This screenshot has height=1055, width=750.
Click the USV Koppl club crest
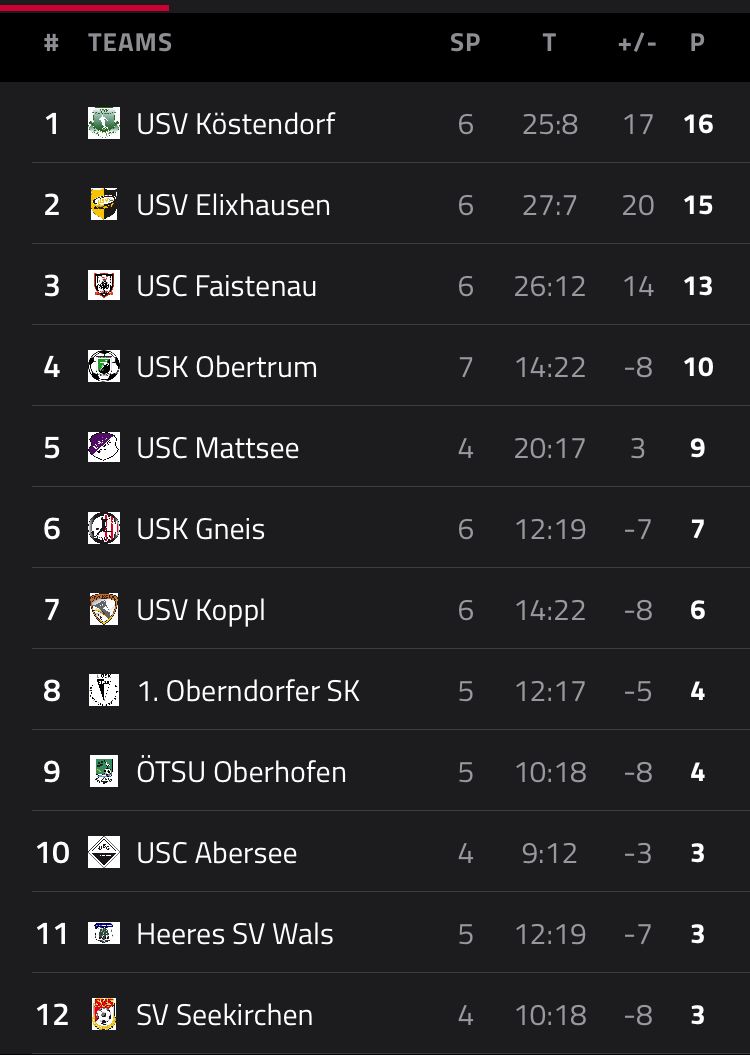coord(104,609)
